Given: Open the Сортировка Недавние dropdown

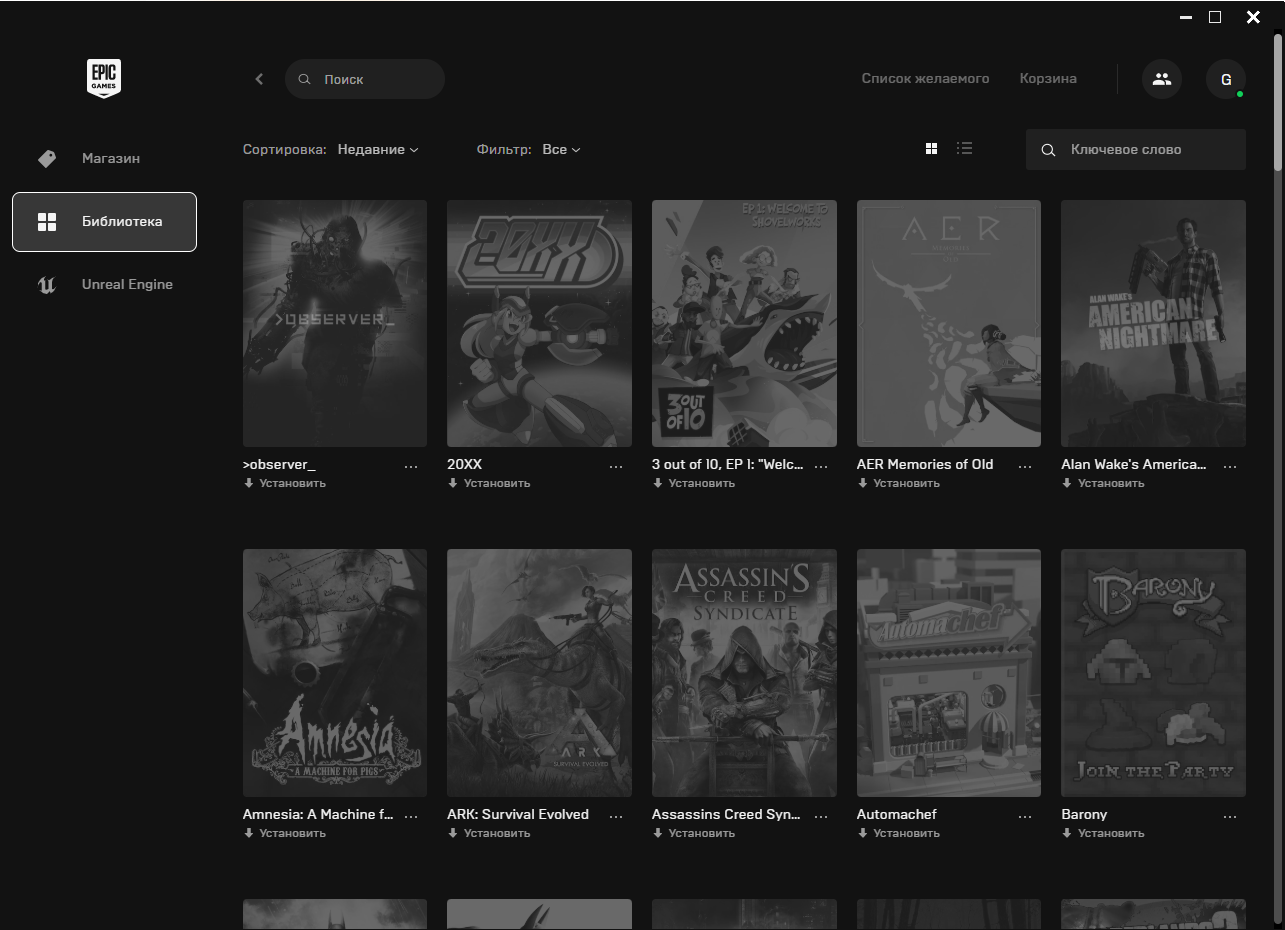Looking at the screenshot, I should tap(378, 149).
